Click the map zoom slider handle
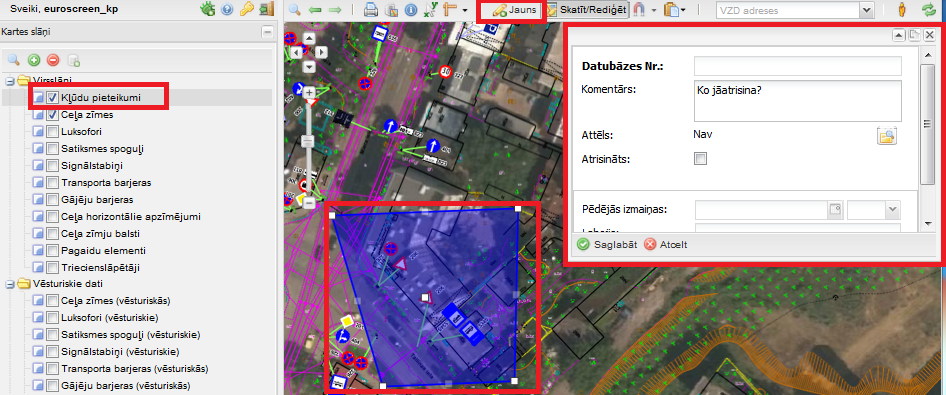946x395 pixels. 308,142
